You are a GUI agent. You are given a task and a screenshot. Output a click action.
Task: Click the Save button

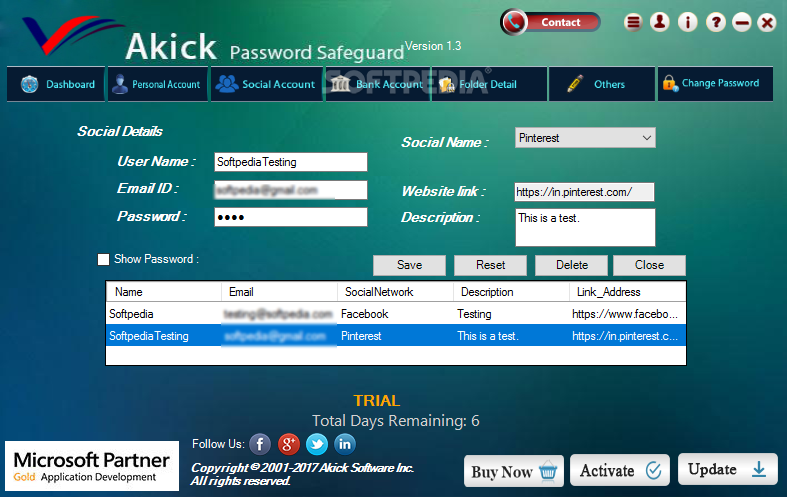pos(409,265)
